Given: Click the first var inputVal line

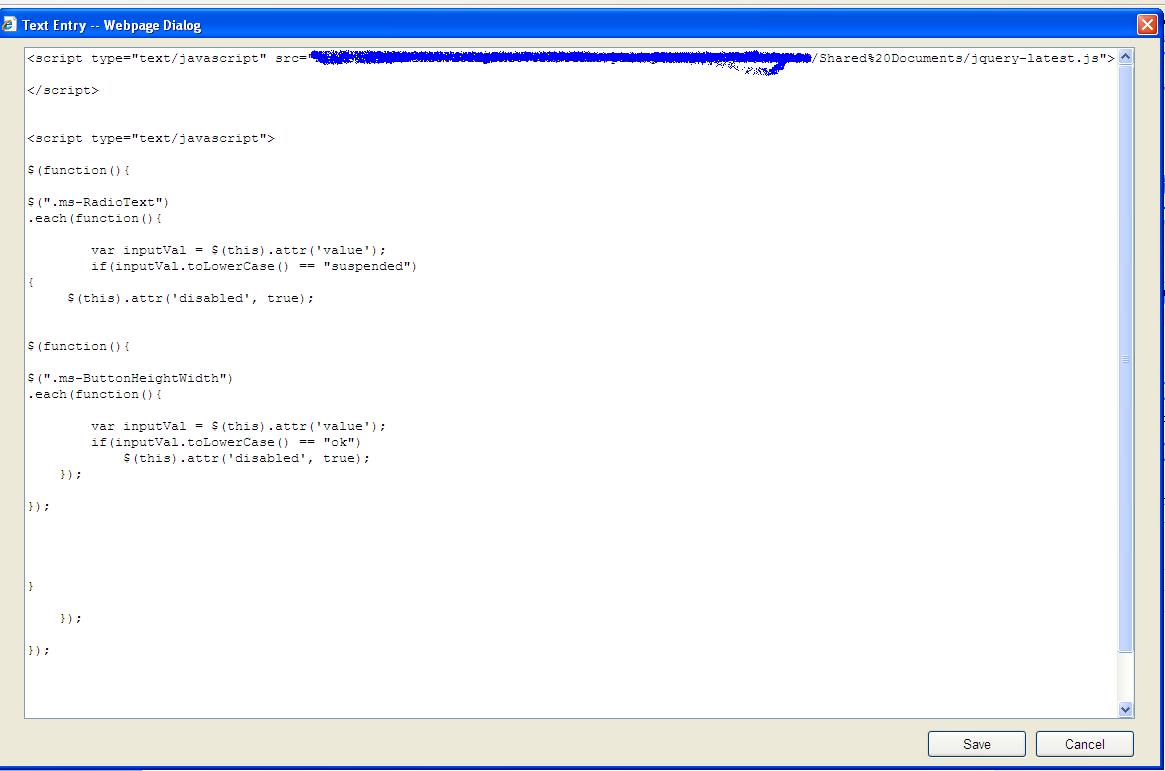Looking at the screenshot, I should (x=238, y=250).
